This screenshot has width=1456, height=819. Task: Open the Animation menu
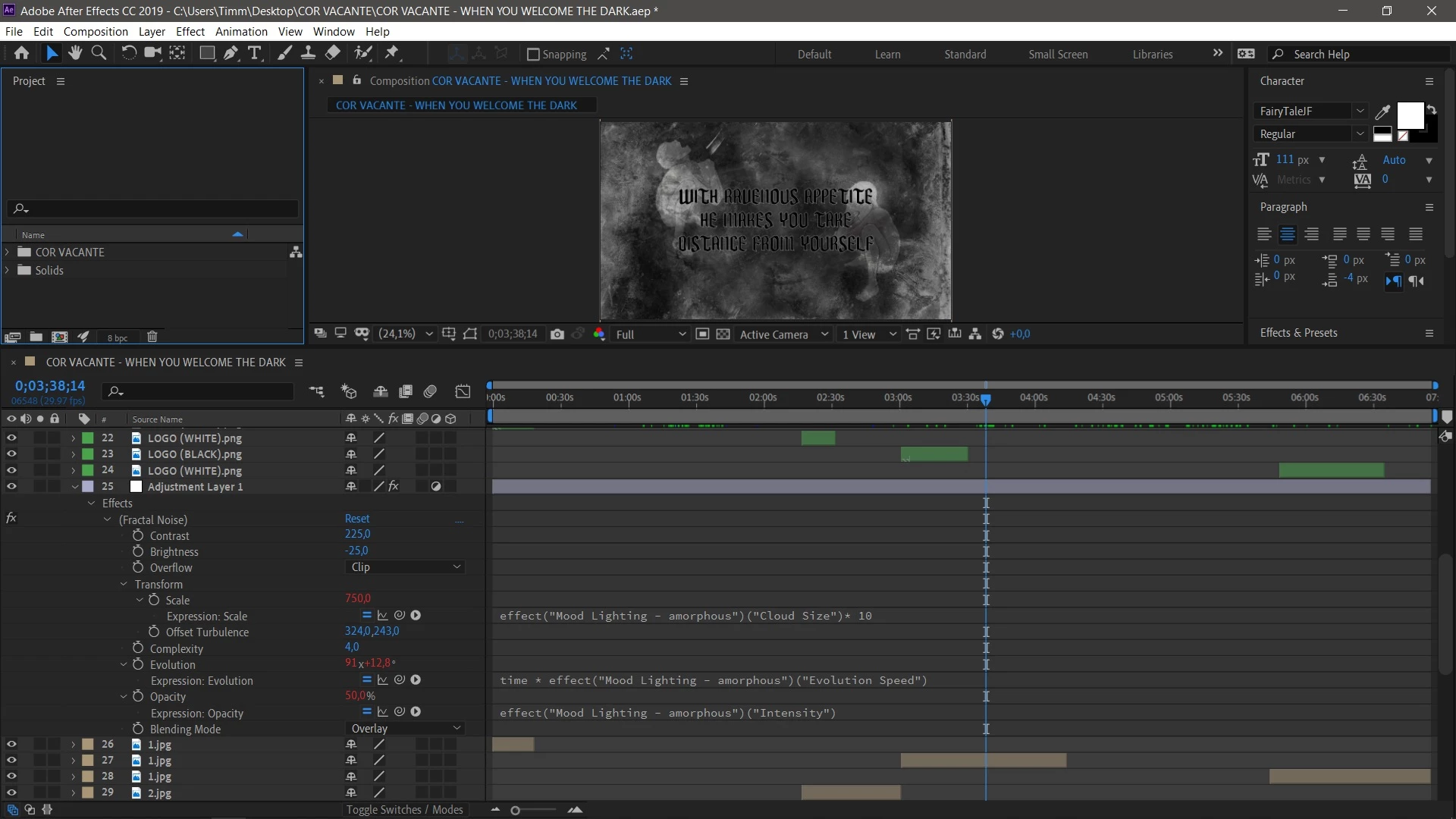click(x=240, y=32)
